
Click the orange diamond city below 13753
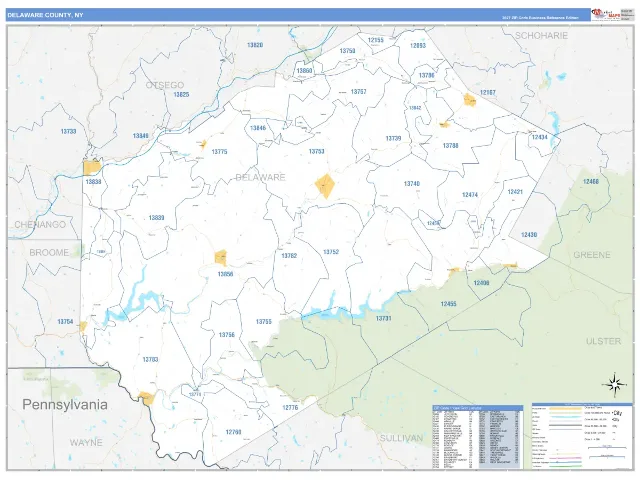pyautogui.click(x=325, y=186)
